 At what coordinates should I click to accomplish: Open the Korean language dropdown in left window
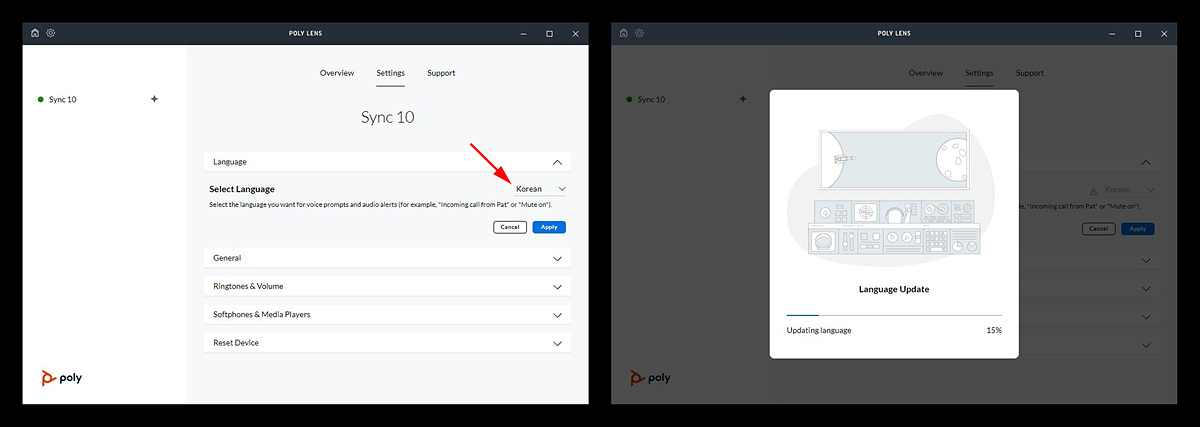pos(541,188)
